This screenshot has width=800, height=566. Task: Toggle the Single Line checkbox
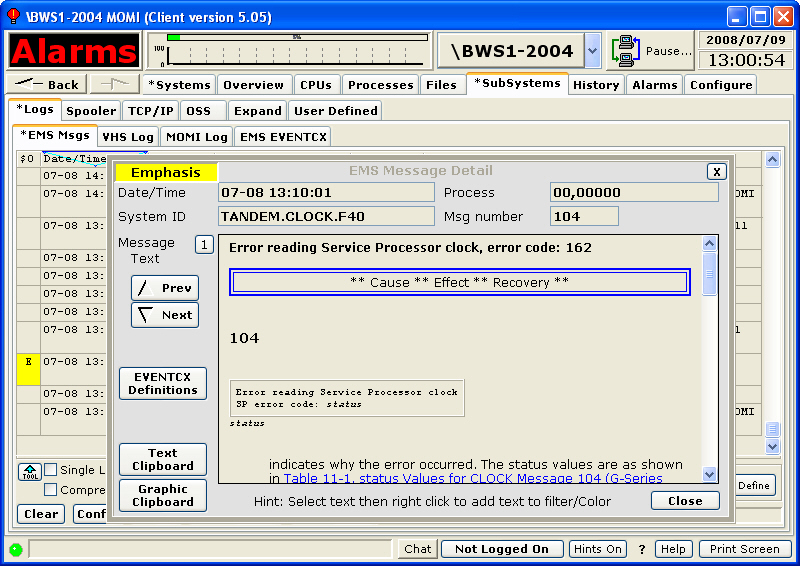(50, 470)
